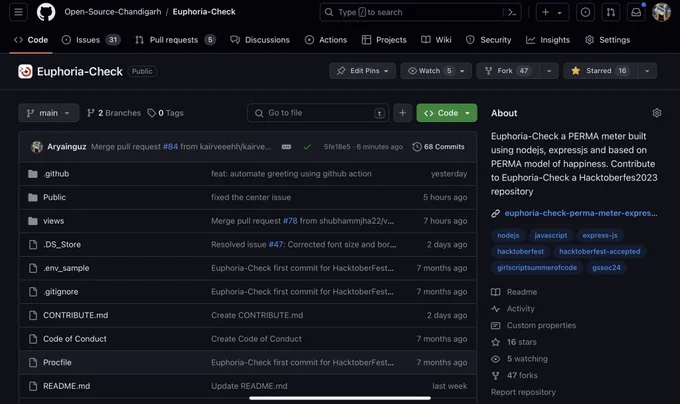The height and width of the screenshot is (404, 680).
Task: Open the Discussions tab
Action: tap(260, 40)
